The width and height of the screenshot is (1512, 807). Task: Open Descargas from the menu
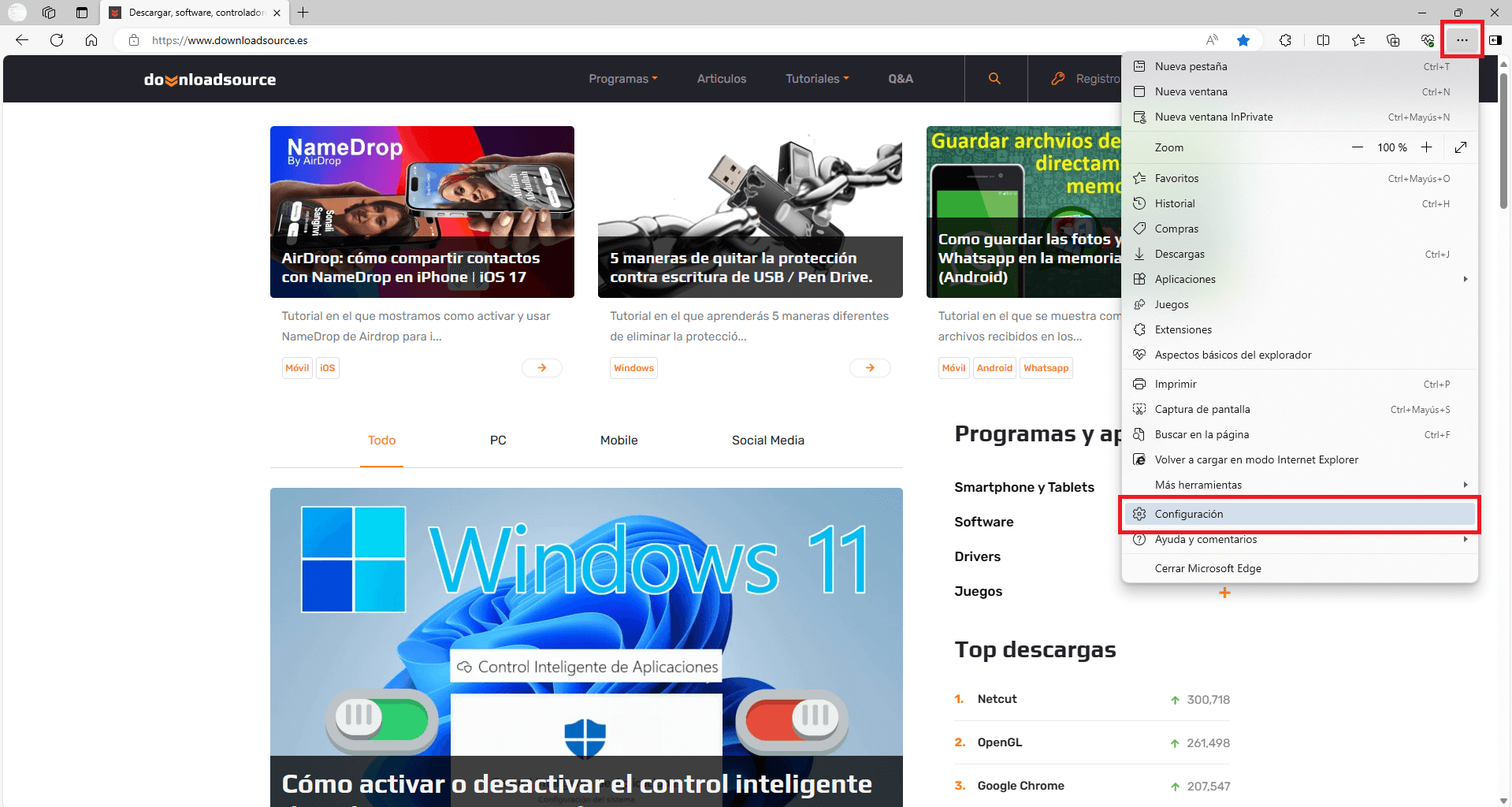[1299, 254]
